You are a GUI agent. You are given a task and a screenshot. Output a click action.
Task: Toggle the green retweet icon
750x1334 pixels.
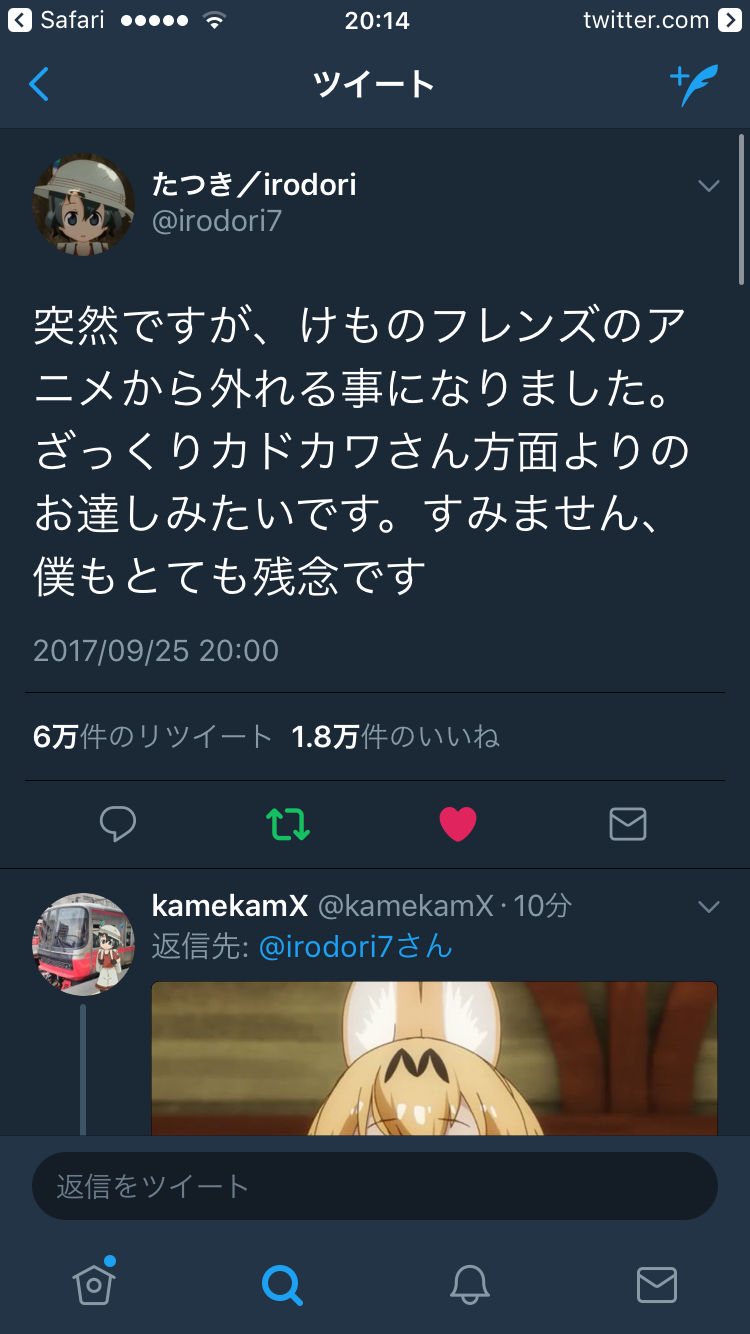(x=288, y=824)
